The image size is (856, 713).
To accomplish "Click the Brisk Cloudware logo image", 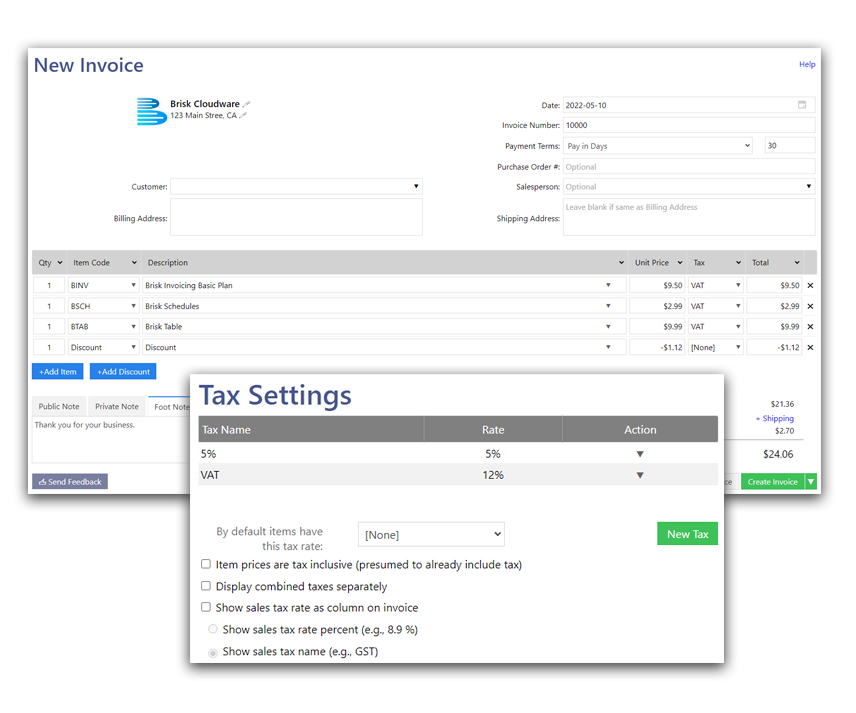I will point(151,111).
